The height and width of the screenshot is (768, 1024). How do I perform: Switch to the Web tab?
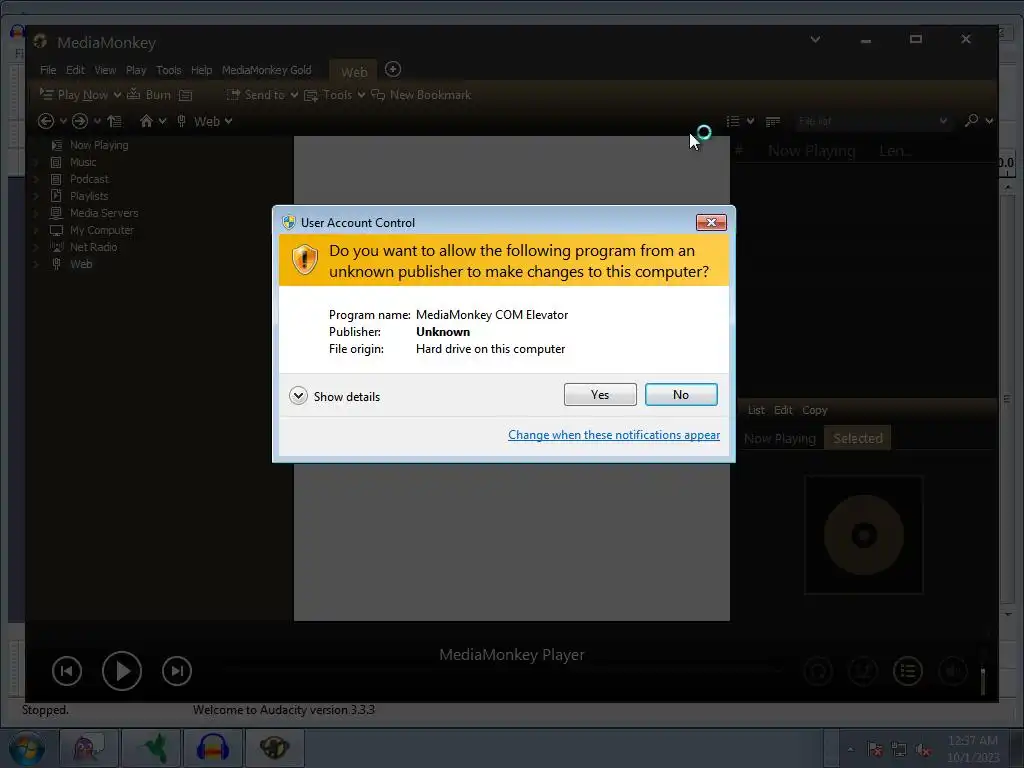354,72
